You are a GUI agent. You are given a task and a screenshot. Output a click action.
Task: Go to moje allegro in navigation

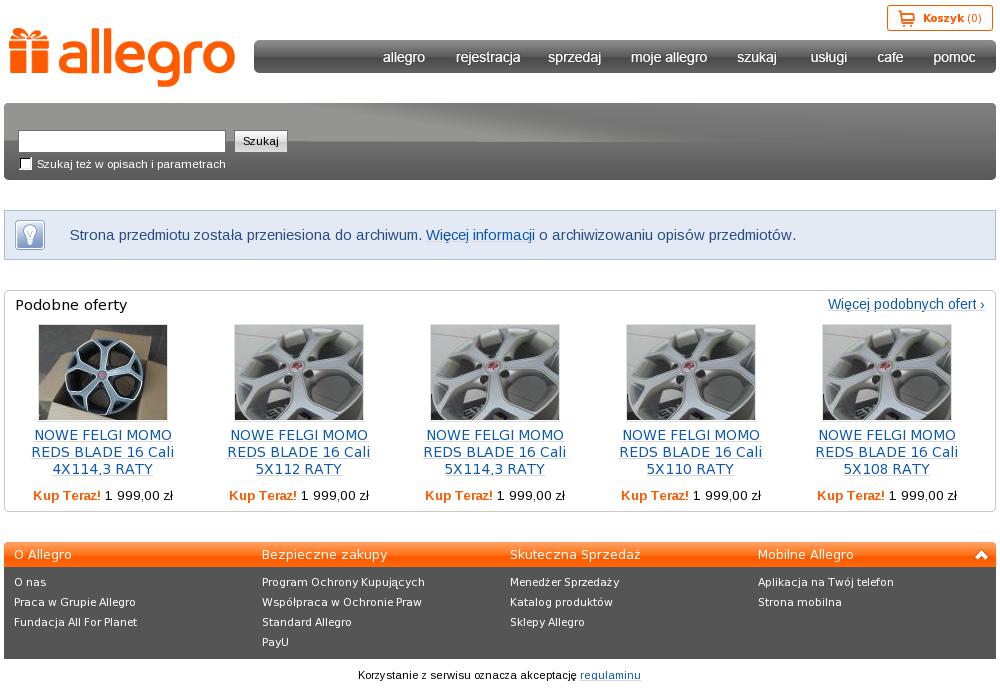[668, 57]
